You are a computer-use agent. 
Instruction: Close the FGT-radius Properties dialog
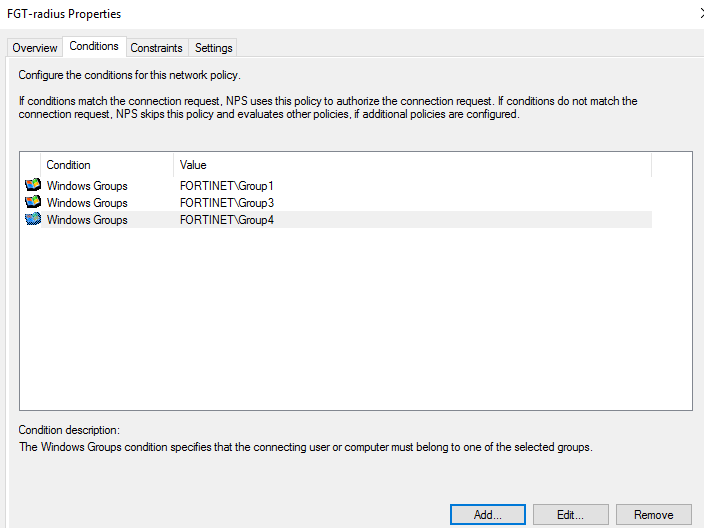click(699, 14)
